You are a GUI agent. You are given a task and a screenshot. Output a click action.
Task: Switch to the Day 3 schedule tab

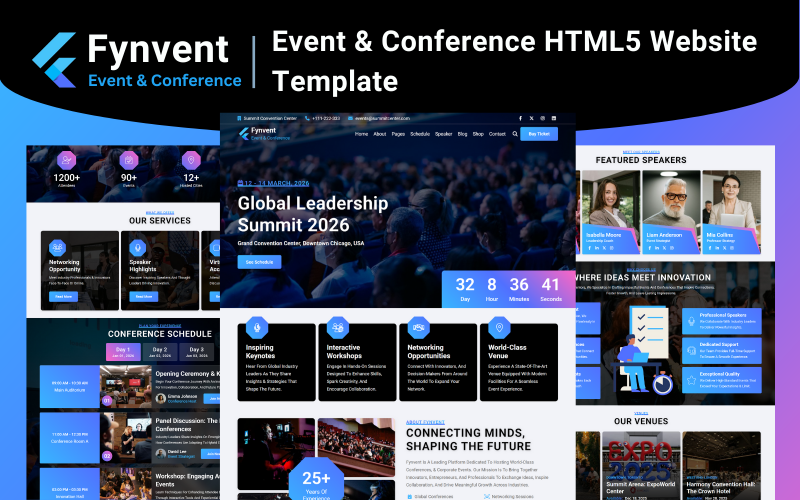coord(196,352)
